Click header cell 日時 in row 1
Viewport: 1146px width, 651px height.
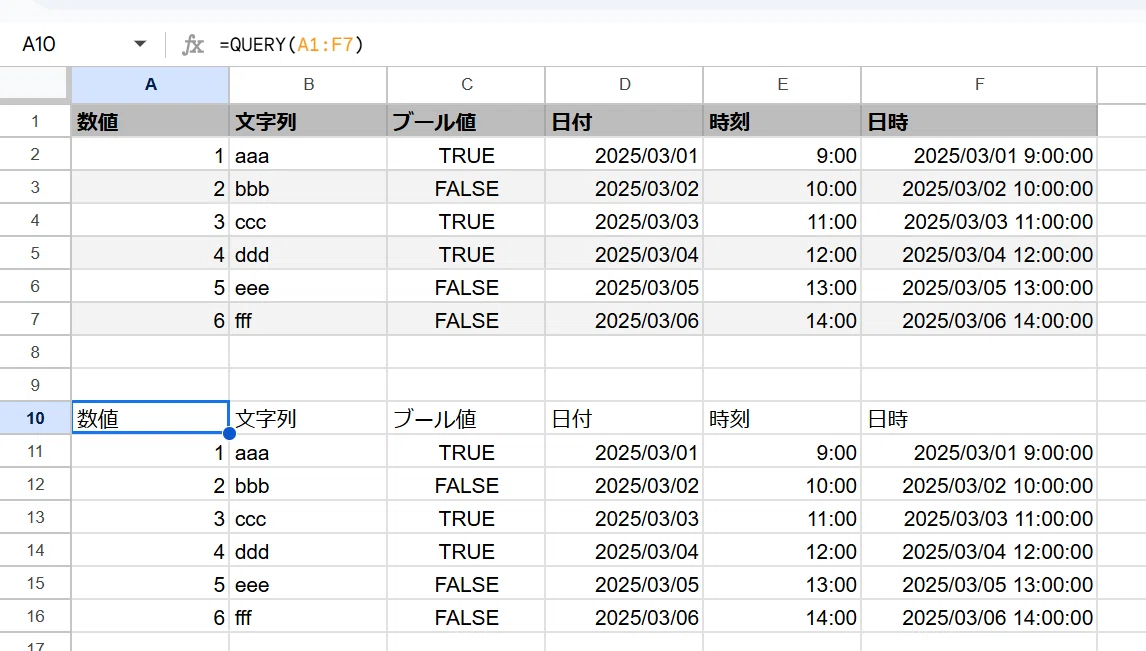tap(979, 121)
